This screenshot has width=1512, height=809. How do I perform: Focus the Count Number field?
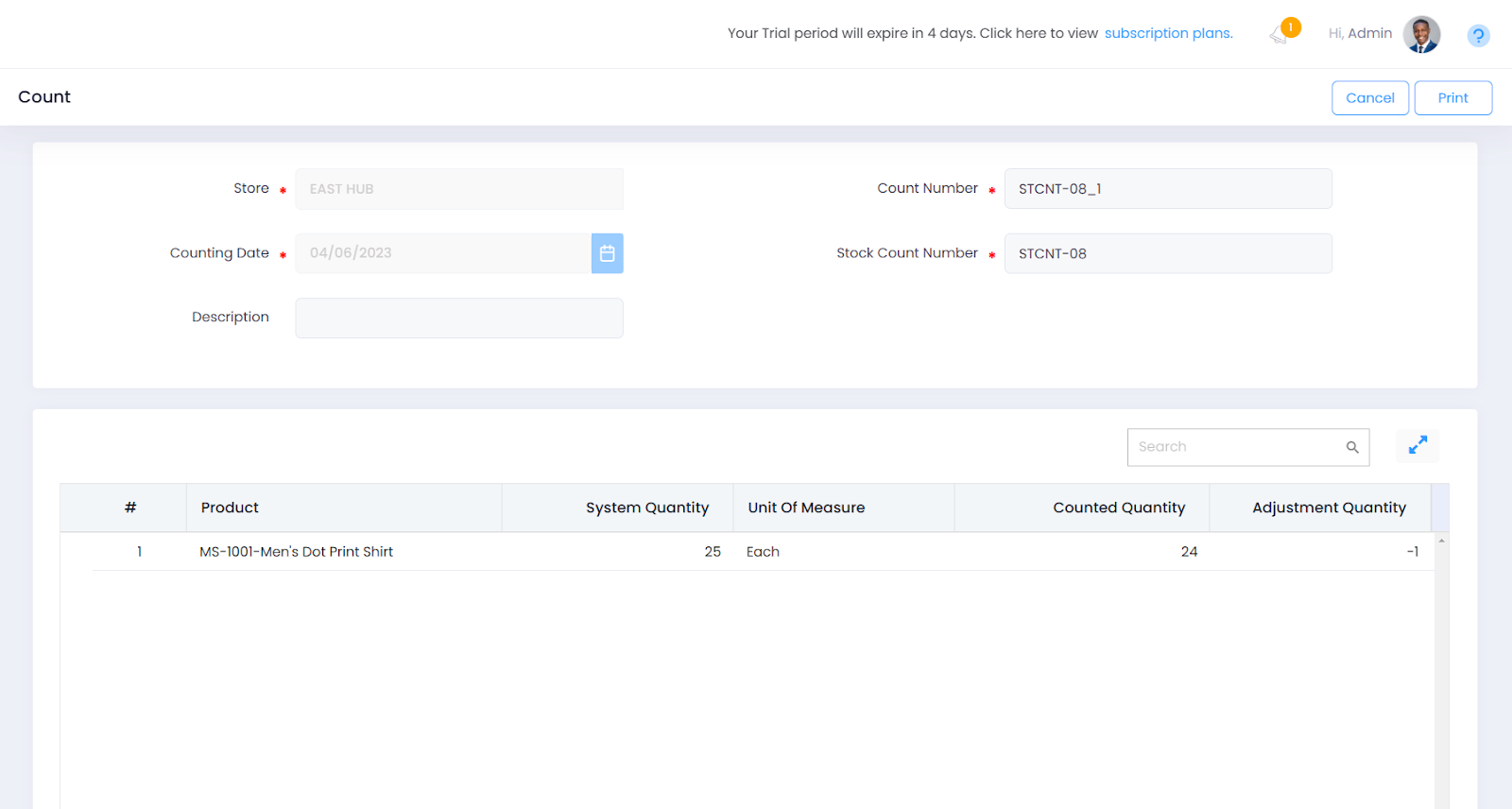(x=1167, y=189)
